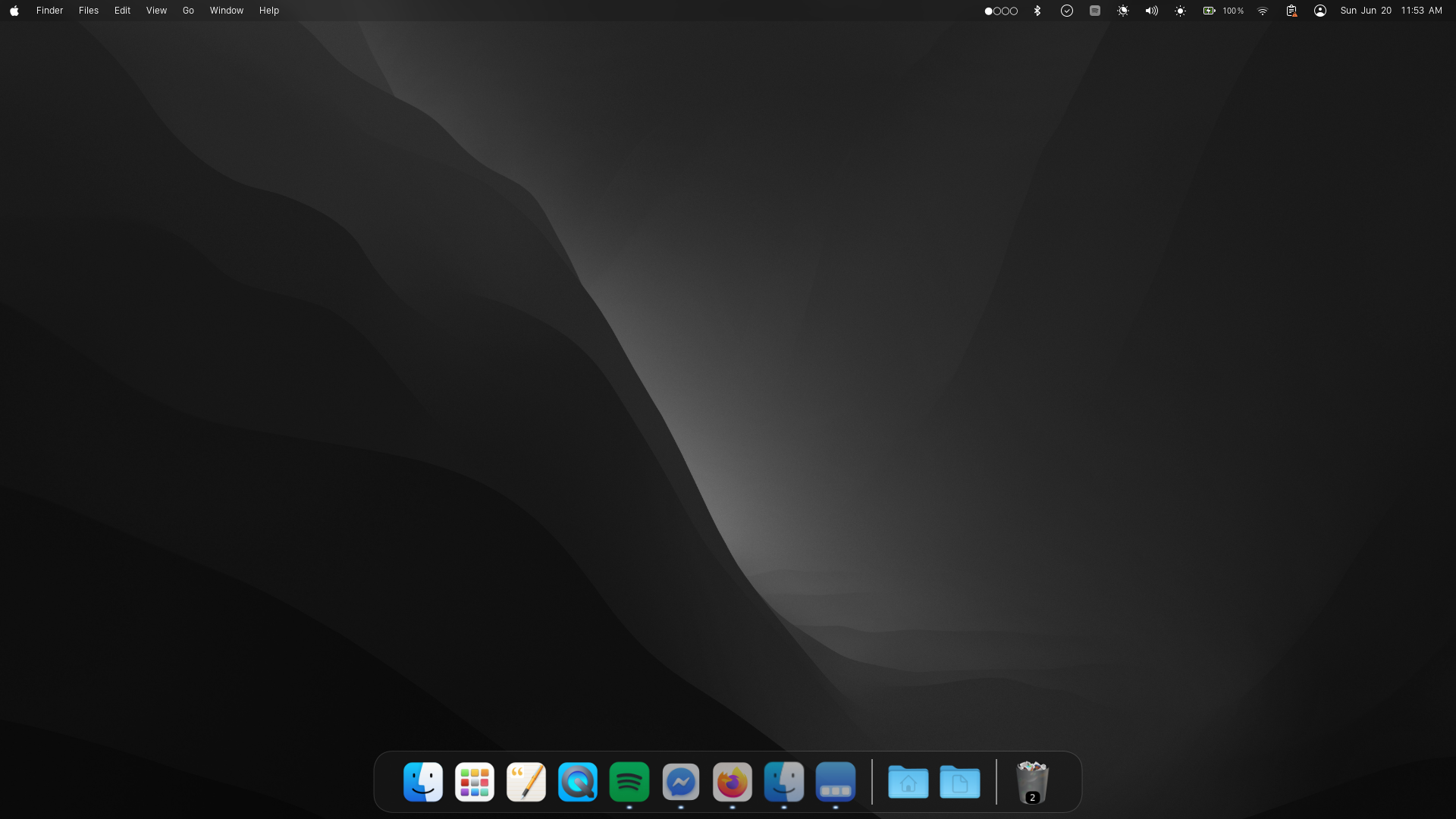Open the Home folder in dock
The image size is (1456, 819).
(908, 782)
